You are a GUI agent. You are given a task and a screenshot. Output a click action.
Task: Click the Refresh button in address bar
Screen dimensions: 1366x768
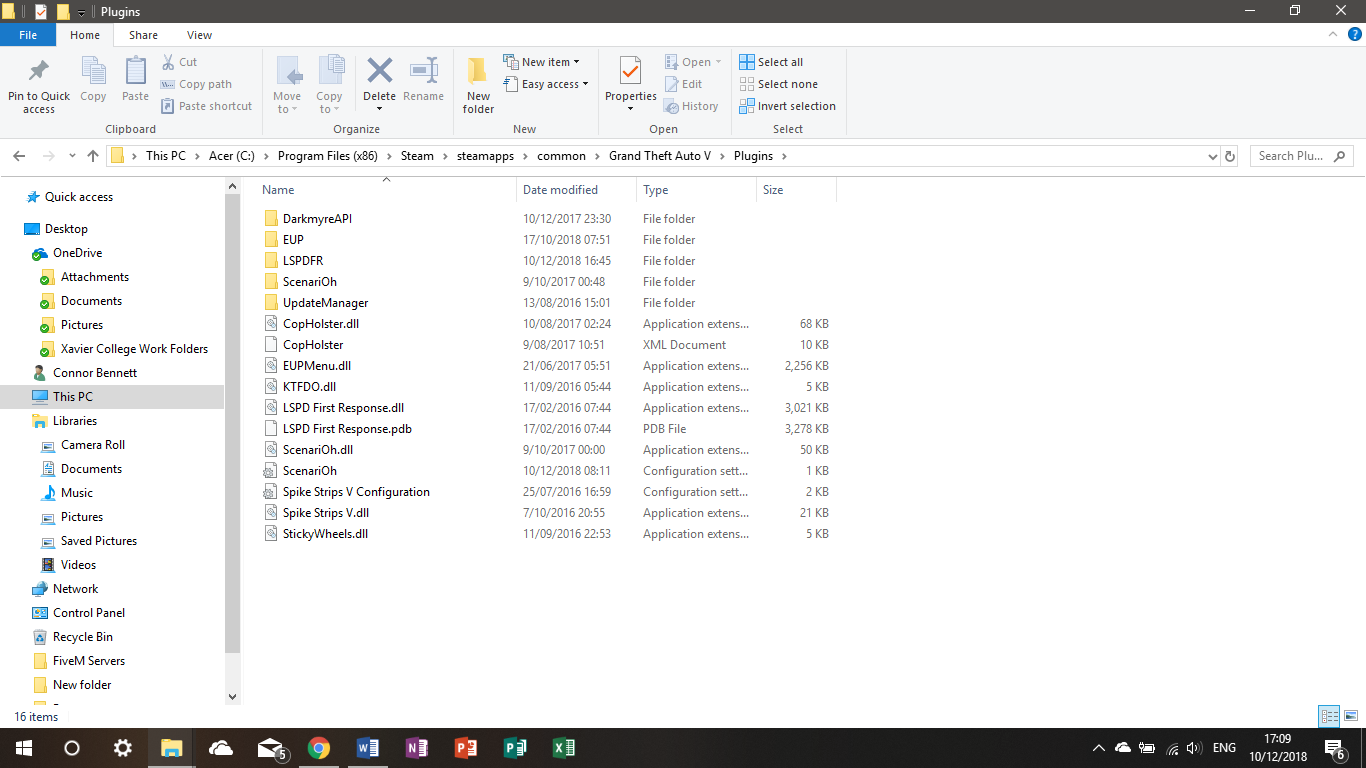[1230, 156]
